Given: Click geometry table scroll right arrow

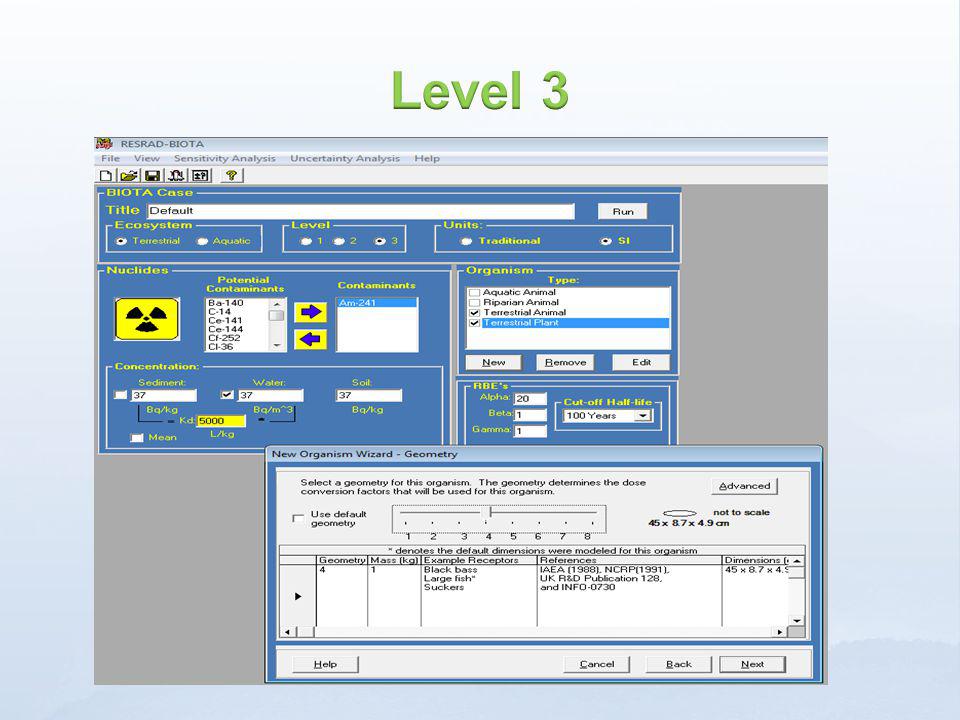Looking at the screenshot, I should tap(779, 632).
